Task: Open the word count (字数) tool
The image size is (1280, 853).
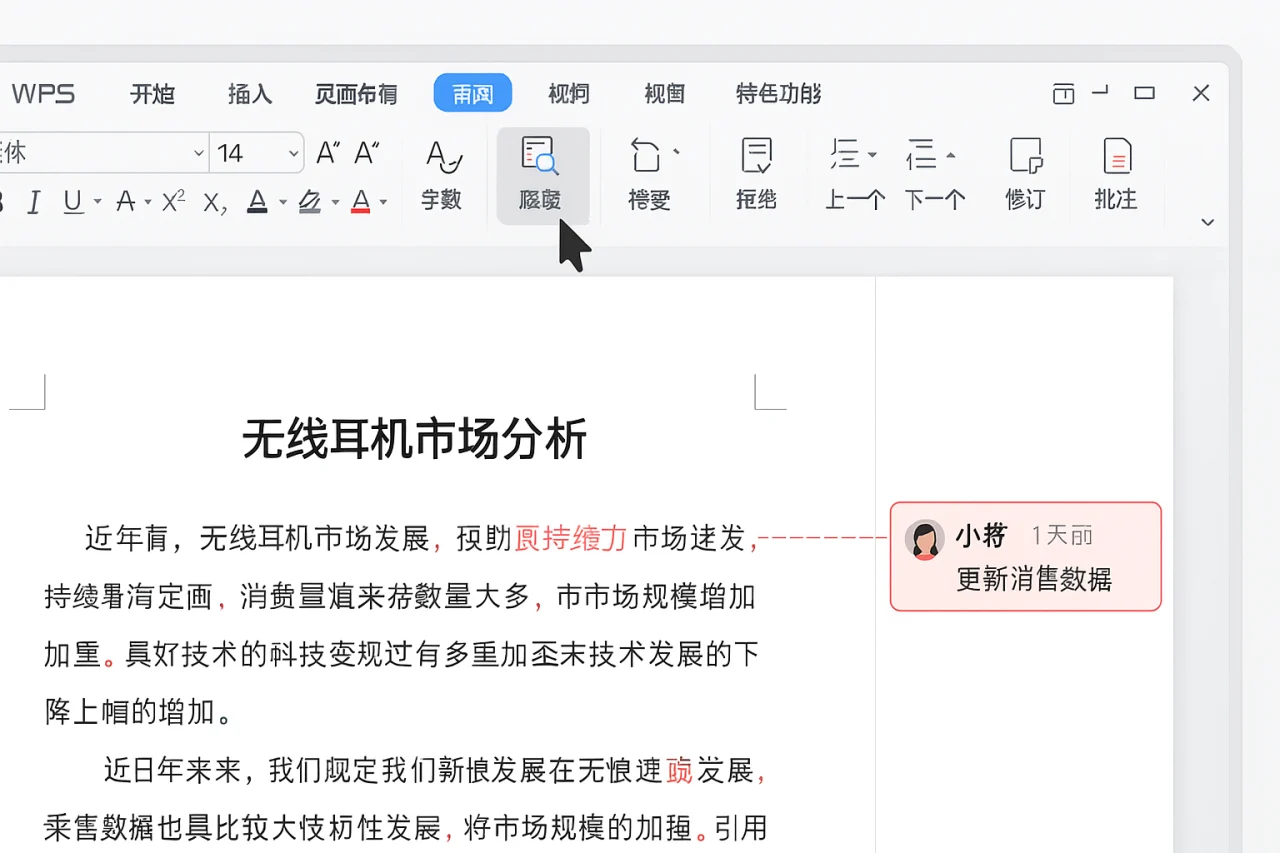Action: pyautogui.click(x=441, y=175)
